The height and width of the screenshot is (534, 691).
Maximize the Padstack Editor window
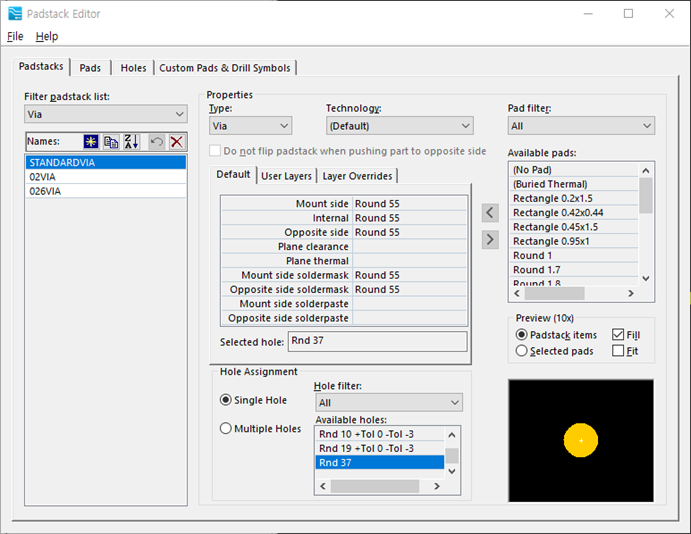(x=628, y=14)
